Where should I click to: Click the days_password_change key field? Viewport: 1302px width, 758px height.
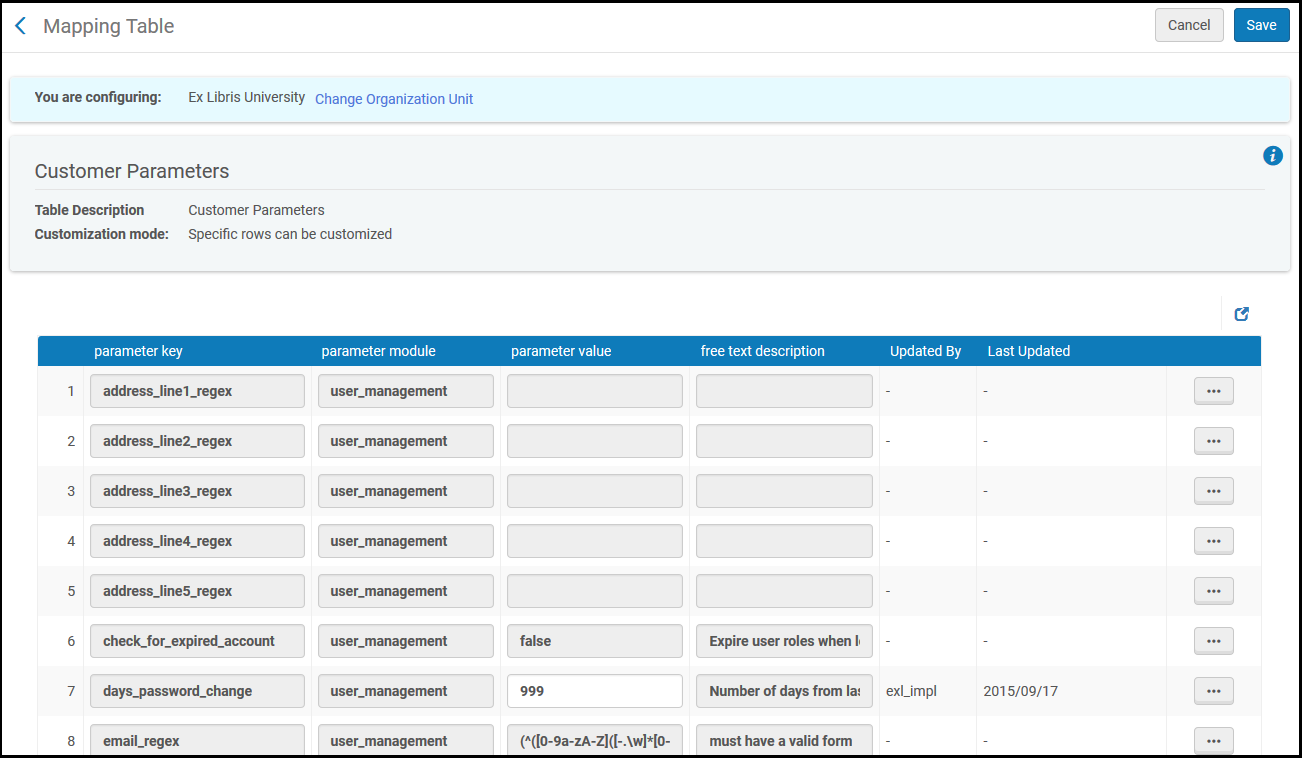click(x=197, y=691)
